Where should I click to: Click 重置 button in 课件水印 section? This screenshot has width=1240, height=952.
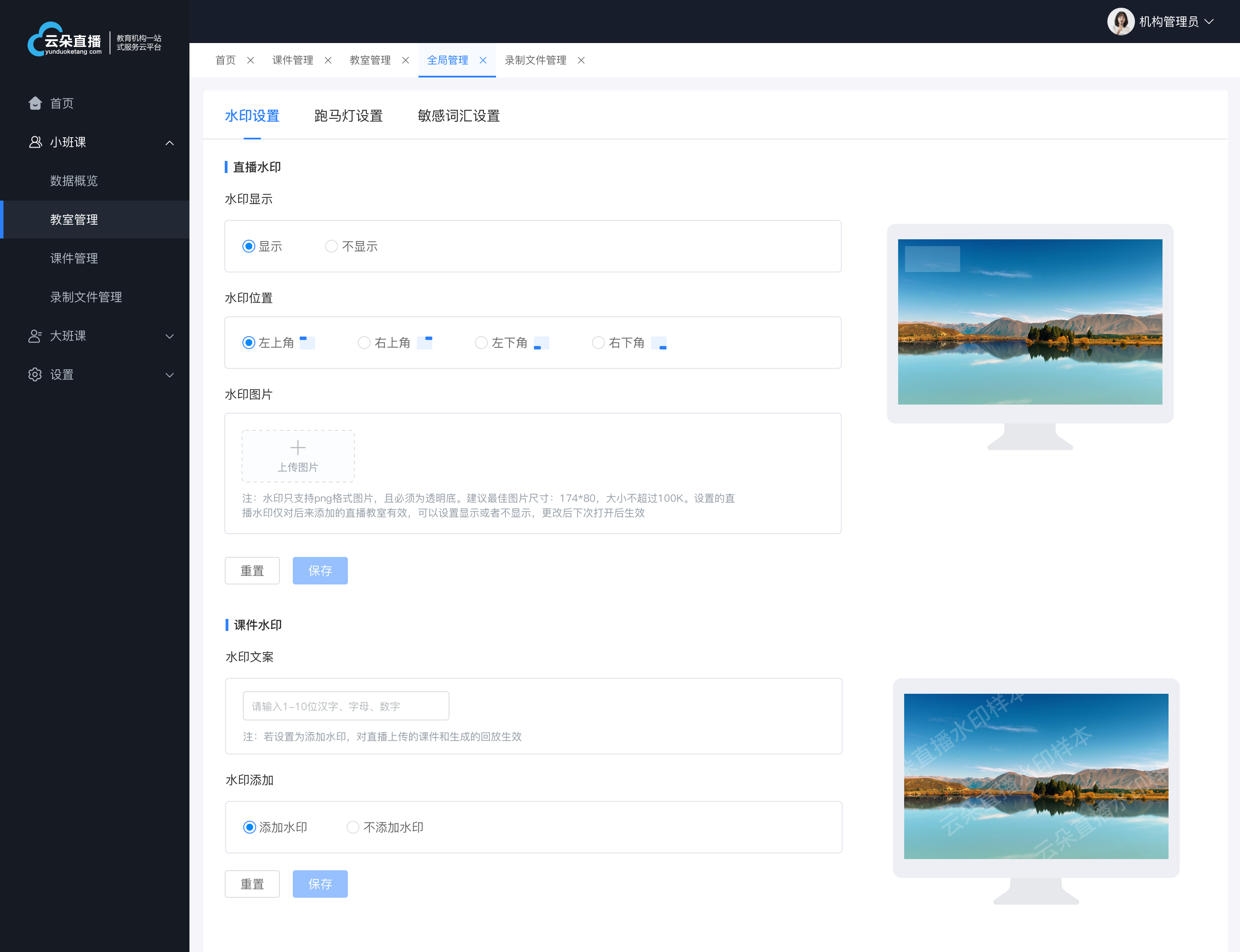click(253, 884)
